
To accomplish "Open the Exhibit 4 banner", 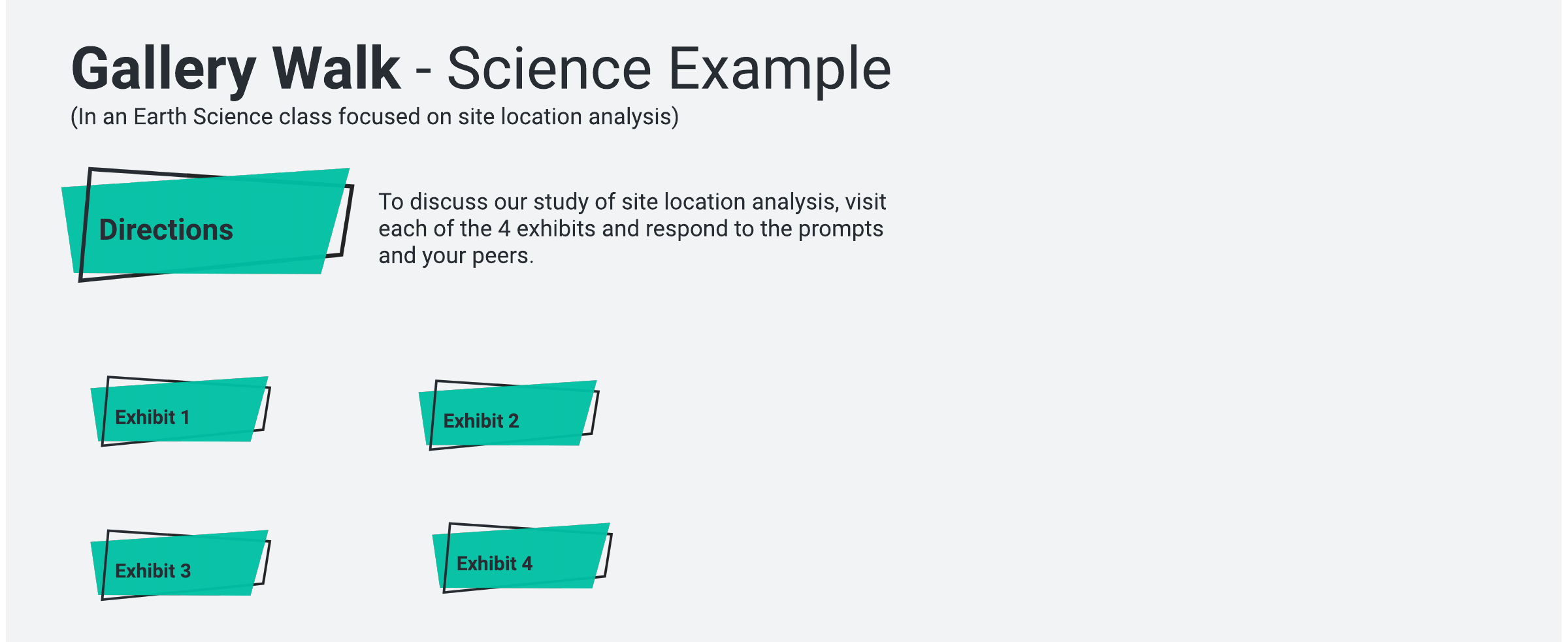I will coord(521,558).
